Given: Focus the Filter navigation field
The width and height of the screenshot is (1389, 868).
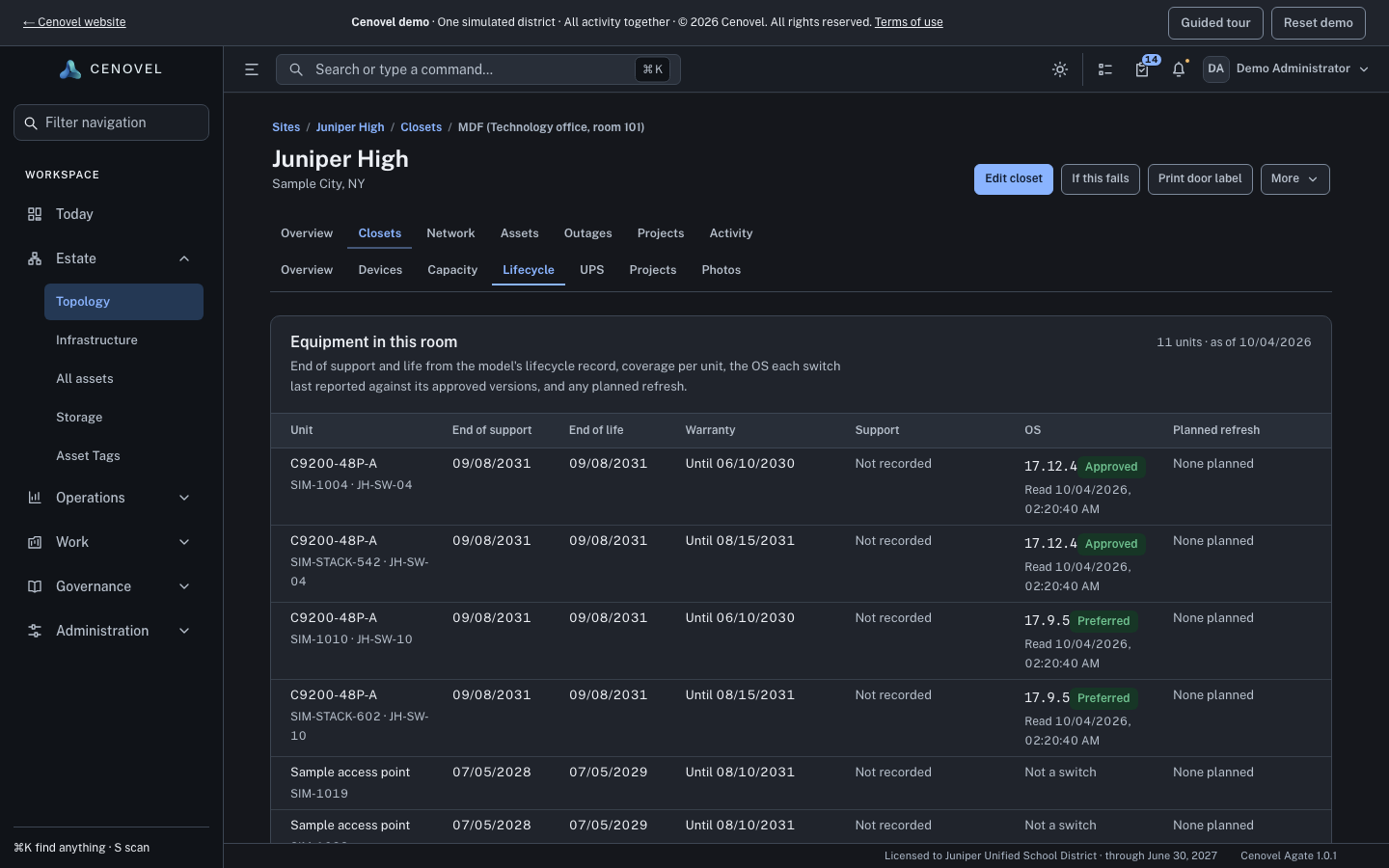Looking at the screenshot, I should coord(112,122).
